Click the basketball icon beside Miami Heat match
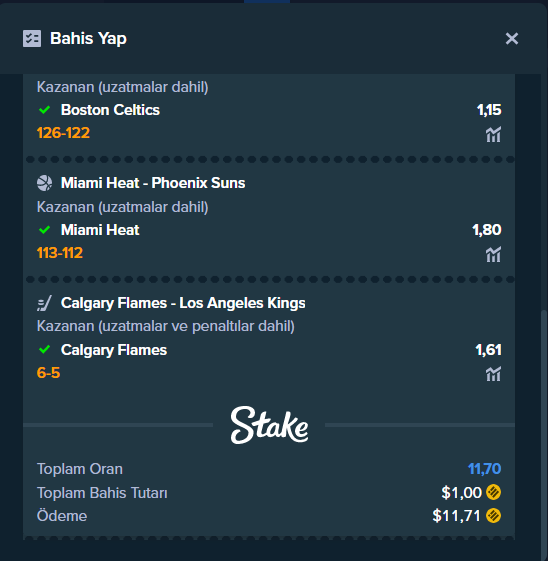The image size is (548, 561). (x=44, y=183)
